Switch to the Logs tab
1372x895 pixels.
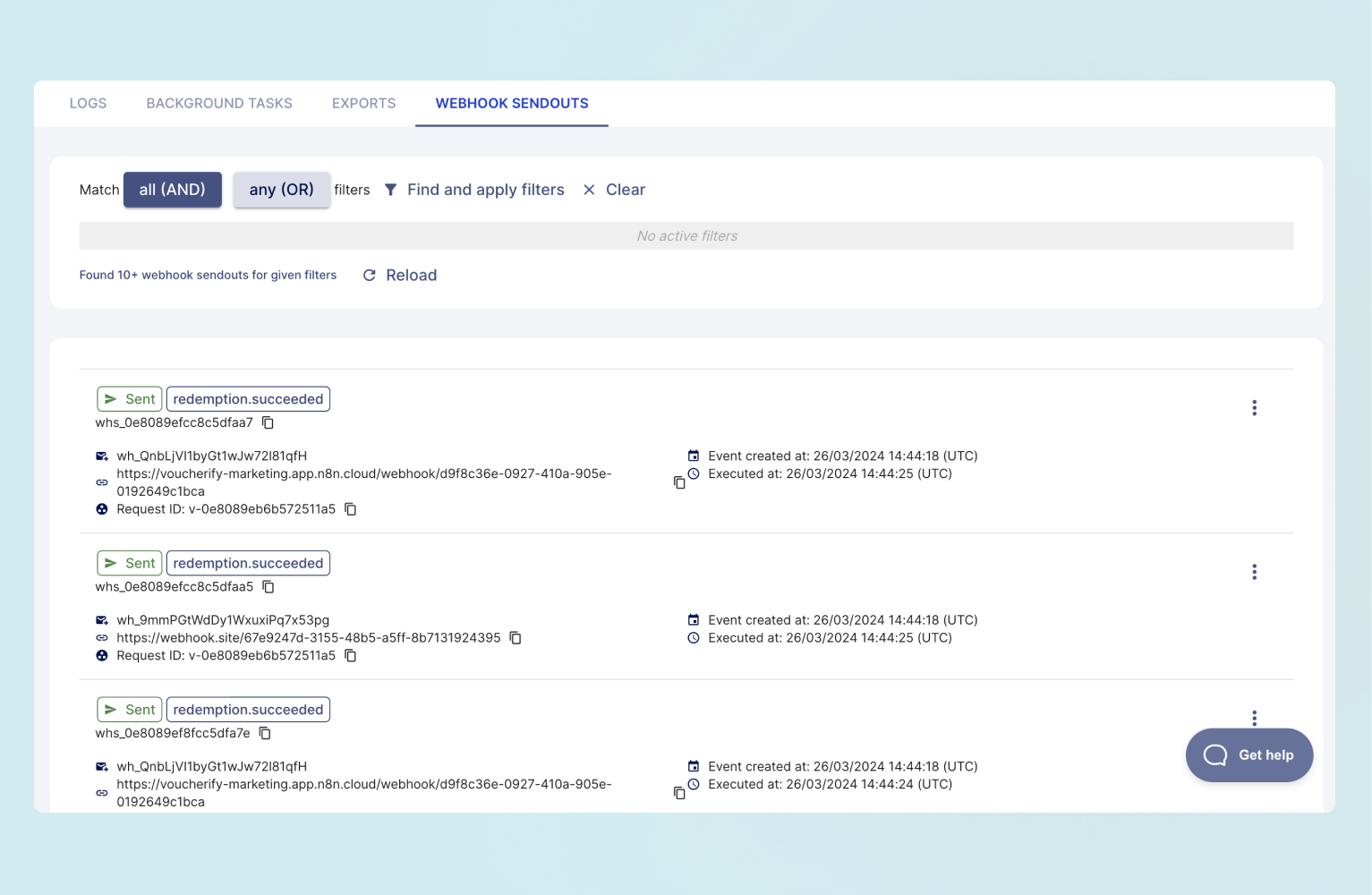point(88,104)
